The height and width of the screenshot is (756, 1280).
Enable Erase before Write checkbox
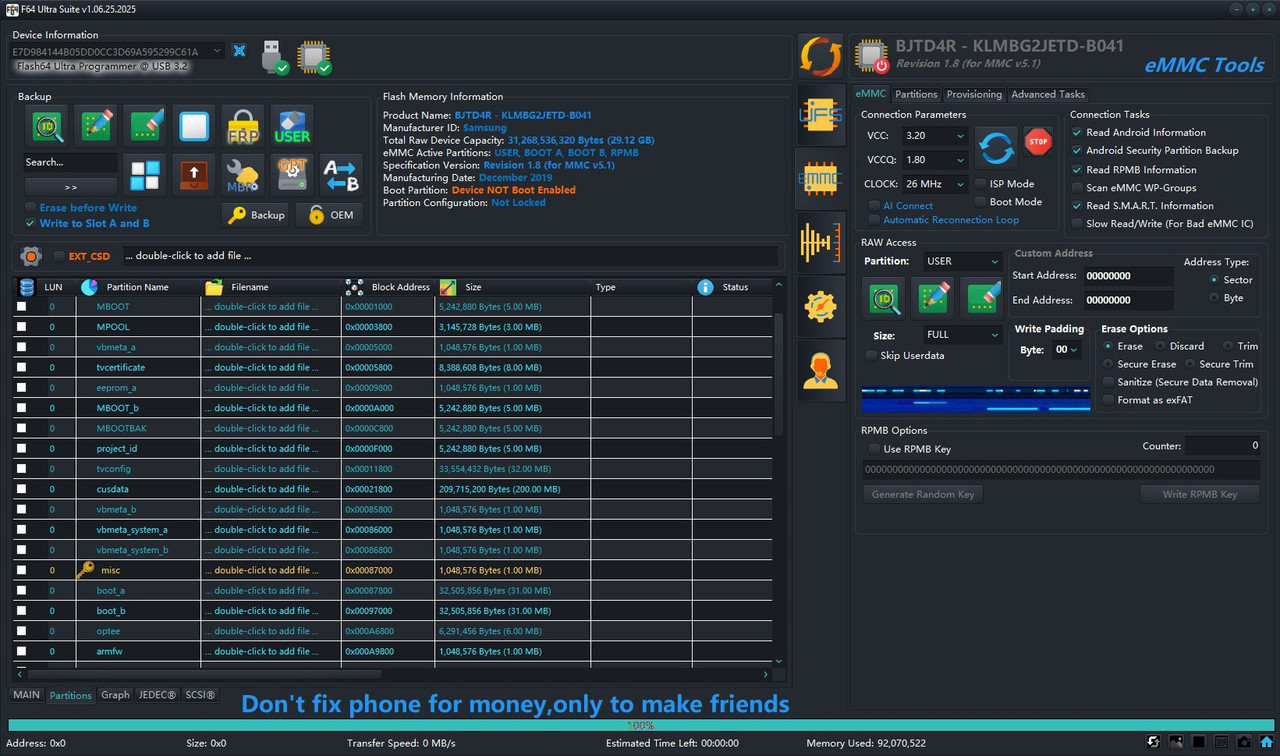[x=30, y=208]
